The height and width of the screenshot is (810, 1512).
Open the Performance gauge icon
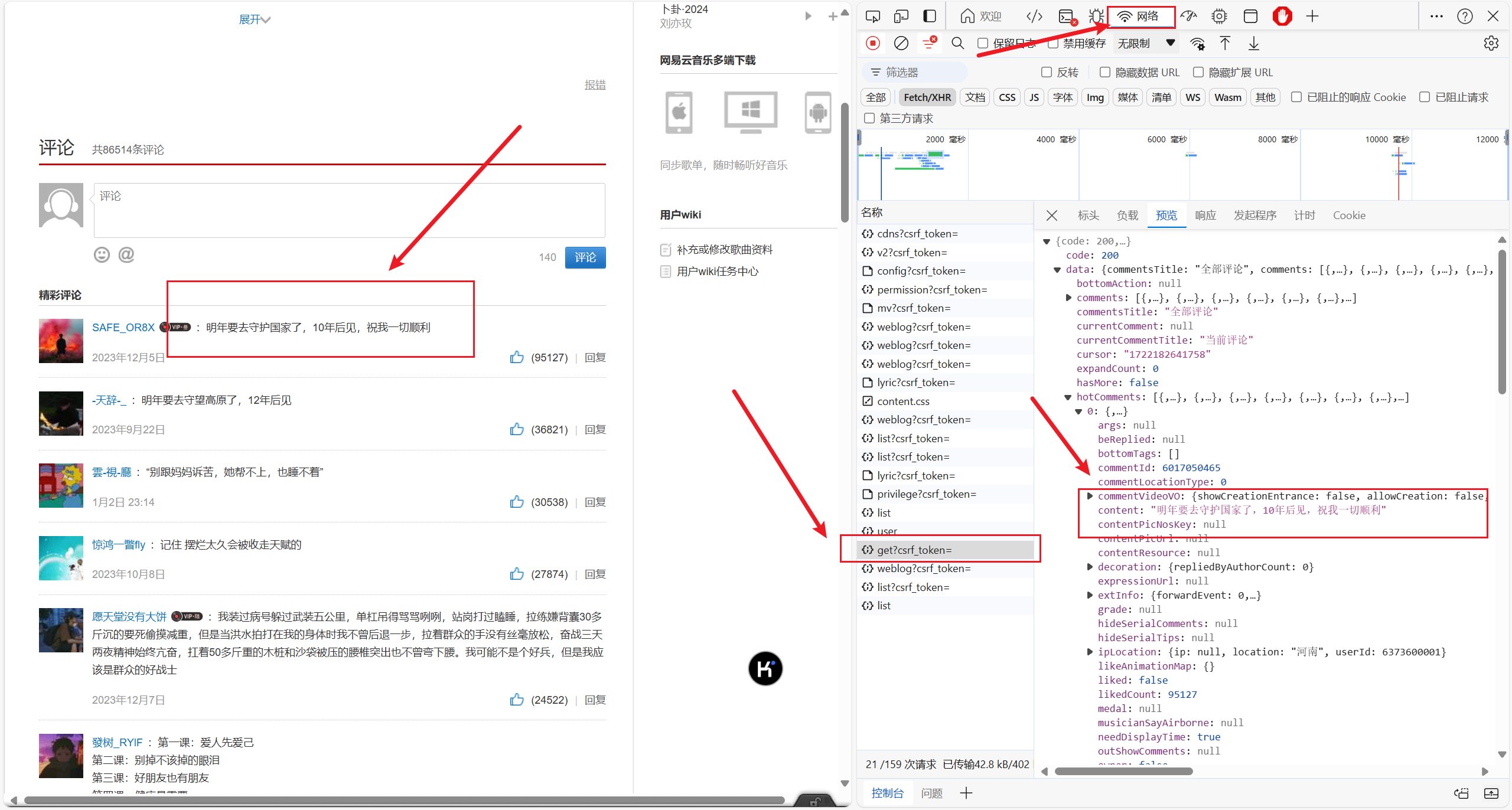(1188, 17)
